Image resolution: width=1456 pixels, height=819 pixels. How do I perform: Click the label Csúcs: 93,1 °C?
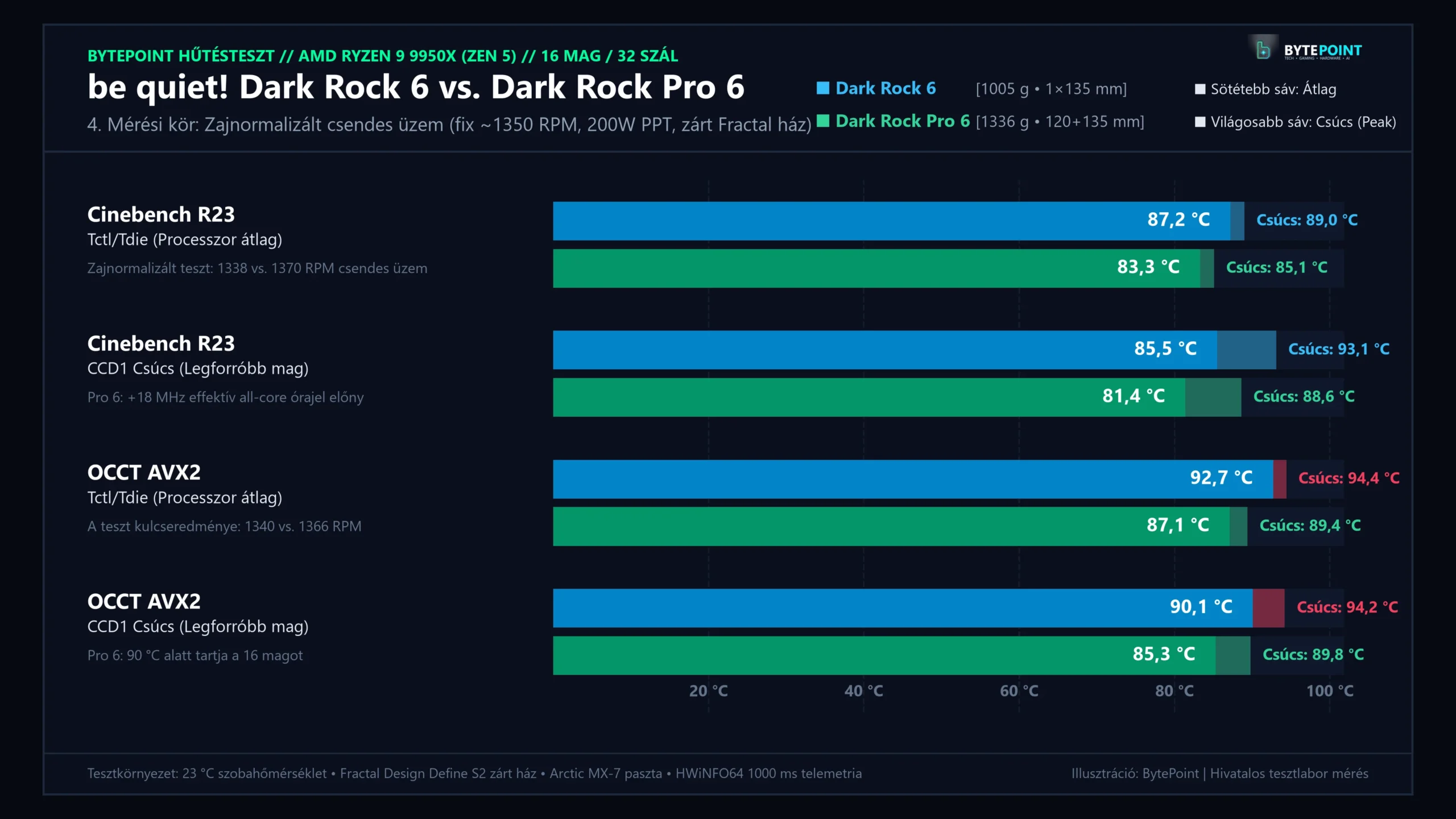tap(1339, 349)
